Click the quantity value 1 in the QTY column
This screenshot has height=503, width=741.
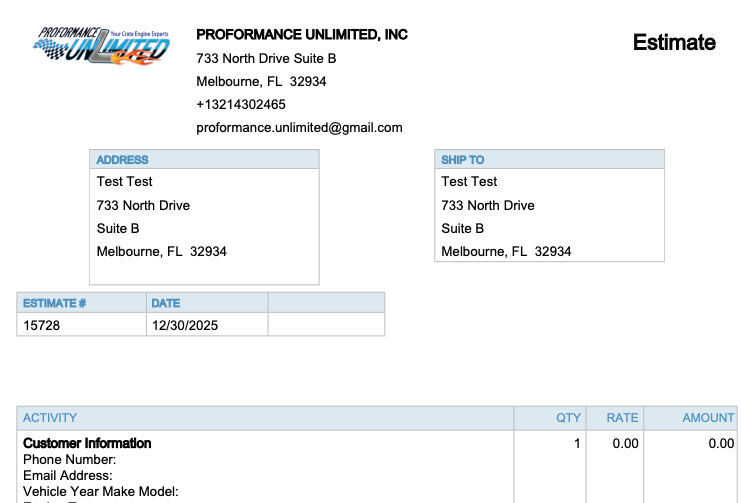[x=577, y=443]
